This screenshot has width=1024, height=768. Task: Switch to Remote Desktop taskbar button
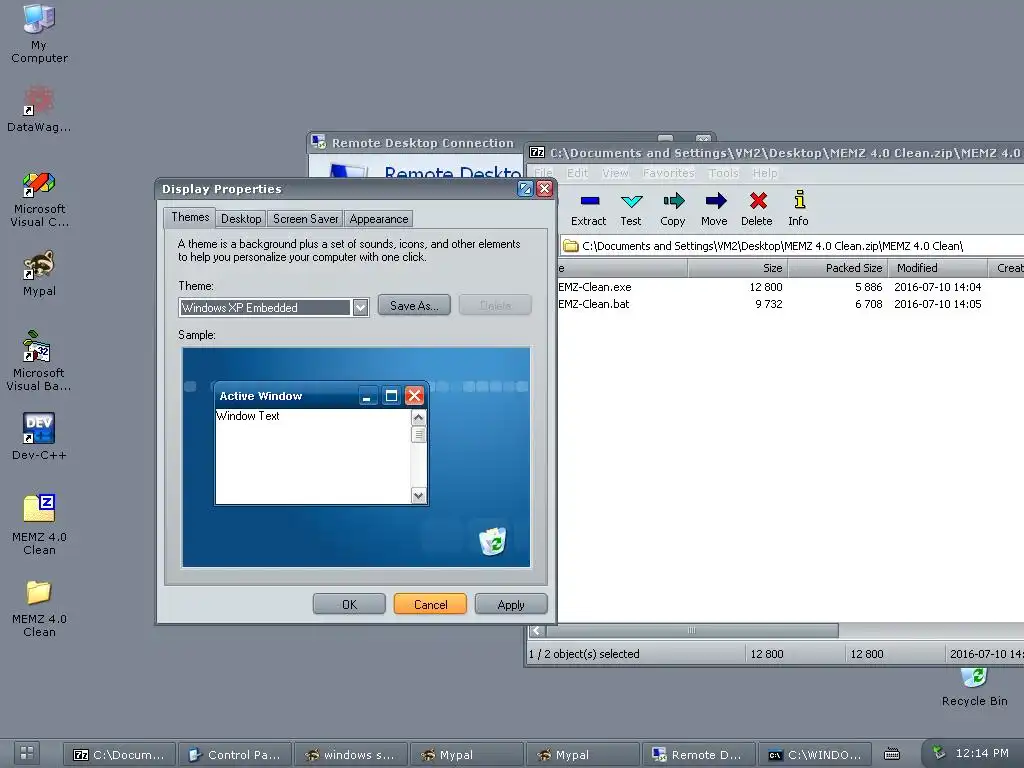coord(698,754)
